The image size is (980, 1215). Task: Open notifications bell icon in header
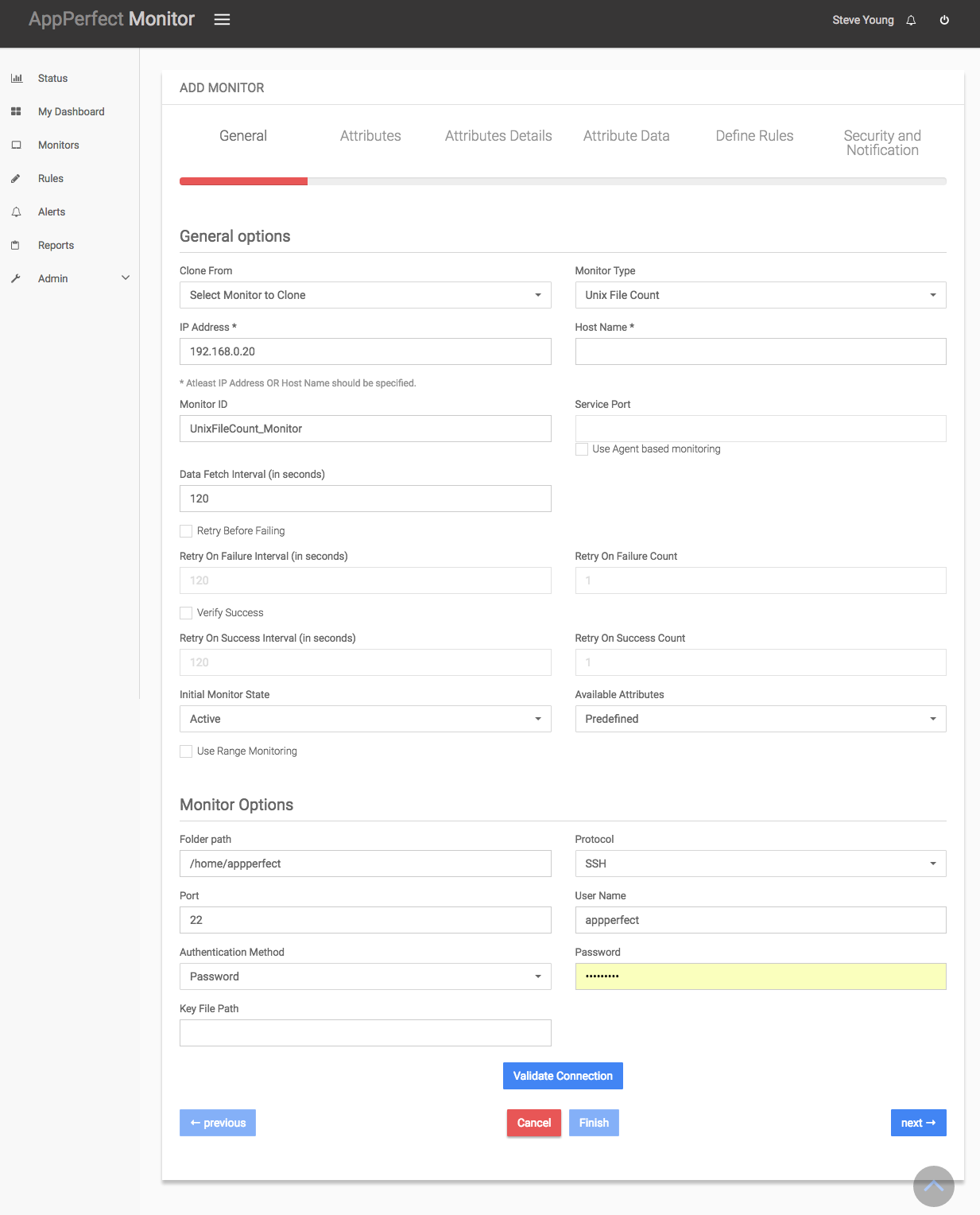coord(911,20)
